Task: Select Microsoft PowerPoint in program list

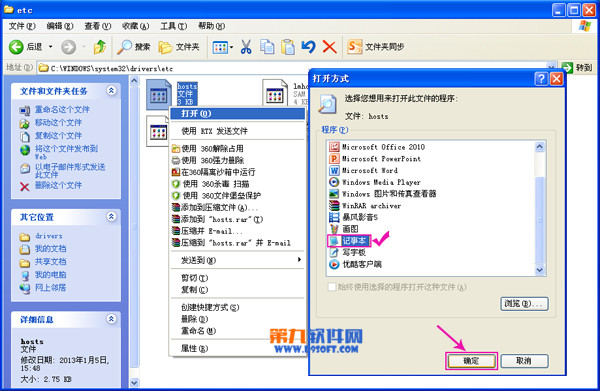Action: click(x=375, y=159)
